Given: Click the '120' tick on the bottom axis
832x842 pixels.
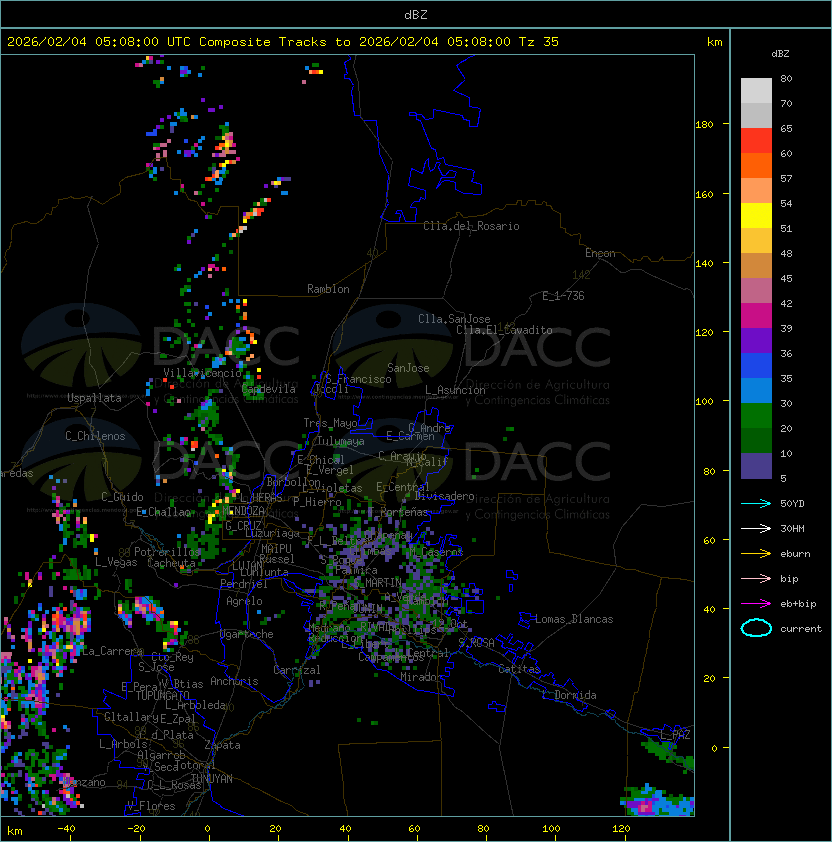Looking at the screenshot, I should click(620, 829).
